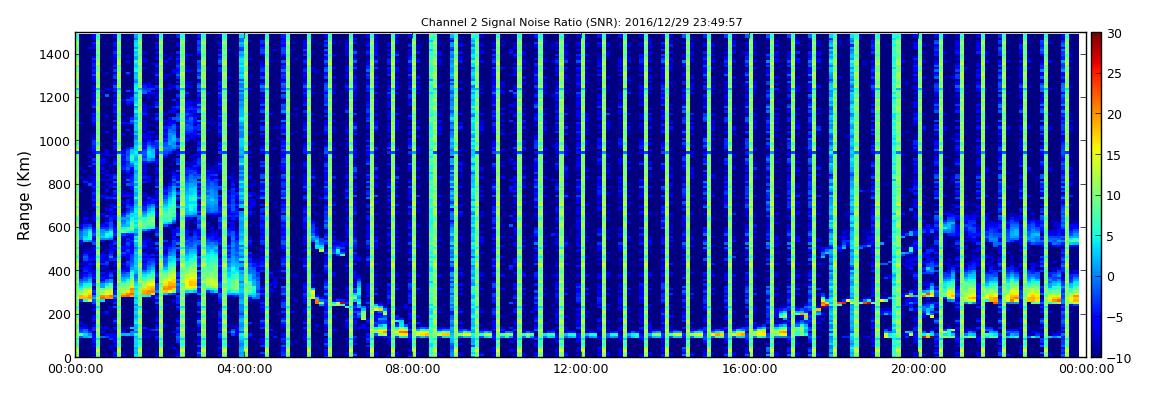
Task: Click the 800 range tick label
Action: [59, 184]
